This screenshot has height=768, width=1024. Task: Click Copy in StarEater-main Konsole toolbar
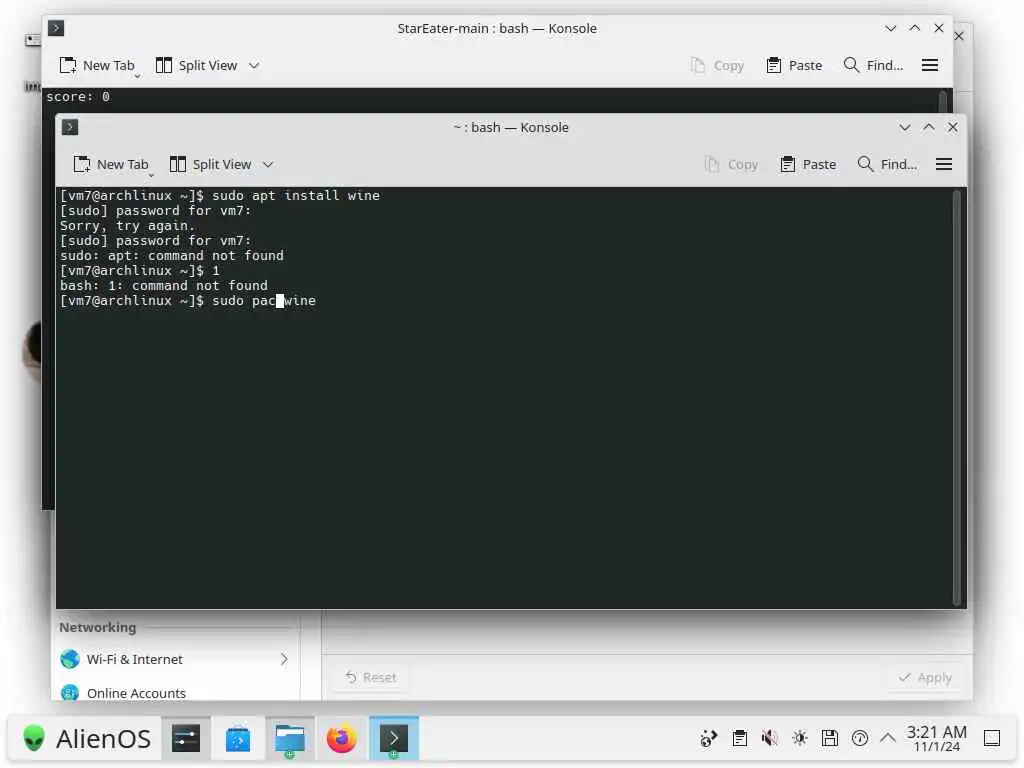(x=718, y=65)
